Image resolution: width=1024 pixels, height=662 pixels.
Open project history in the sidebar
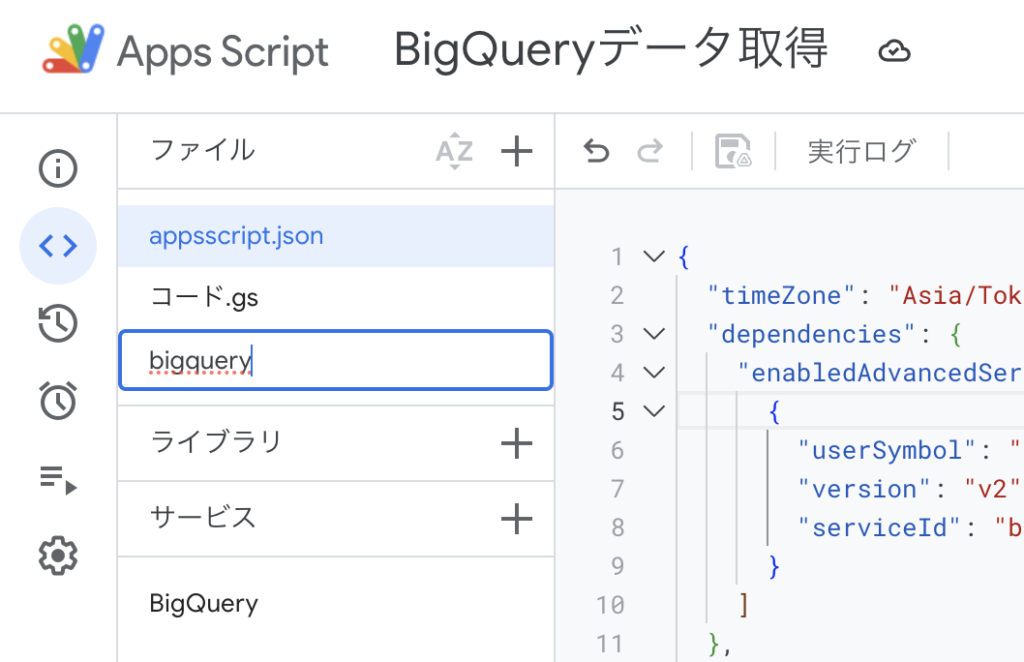[x=58, y=323]
